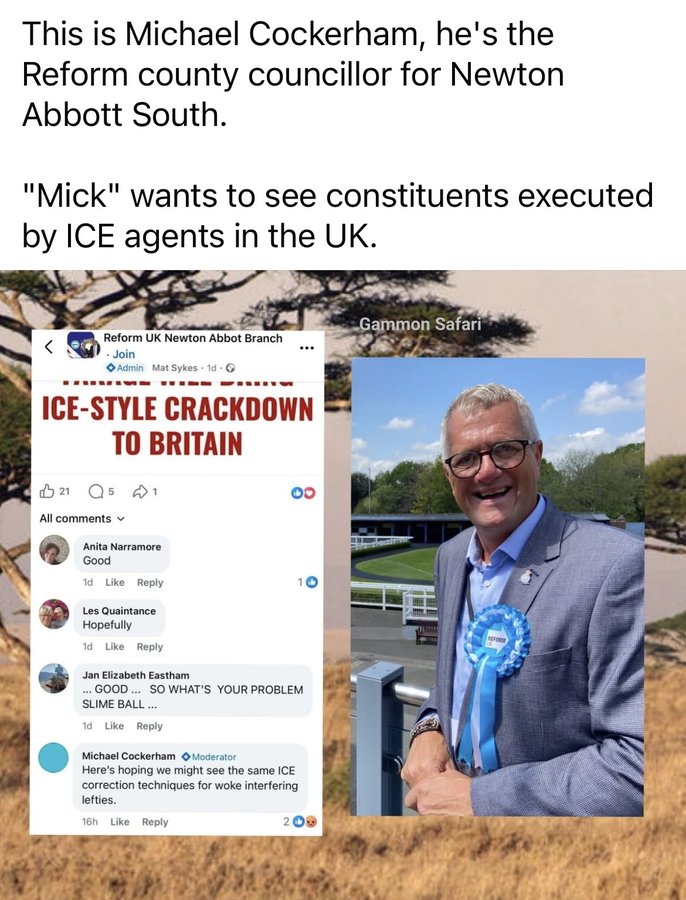View reactions on Michael Cockerham's comment
This screenshot has height=900, width=686.
click(x=300, y=821)
